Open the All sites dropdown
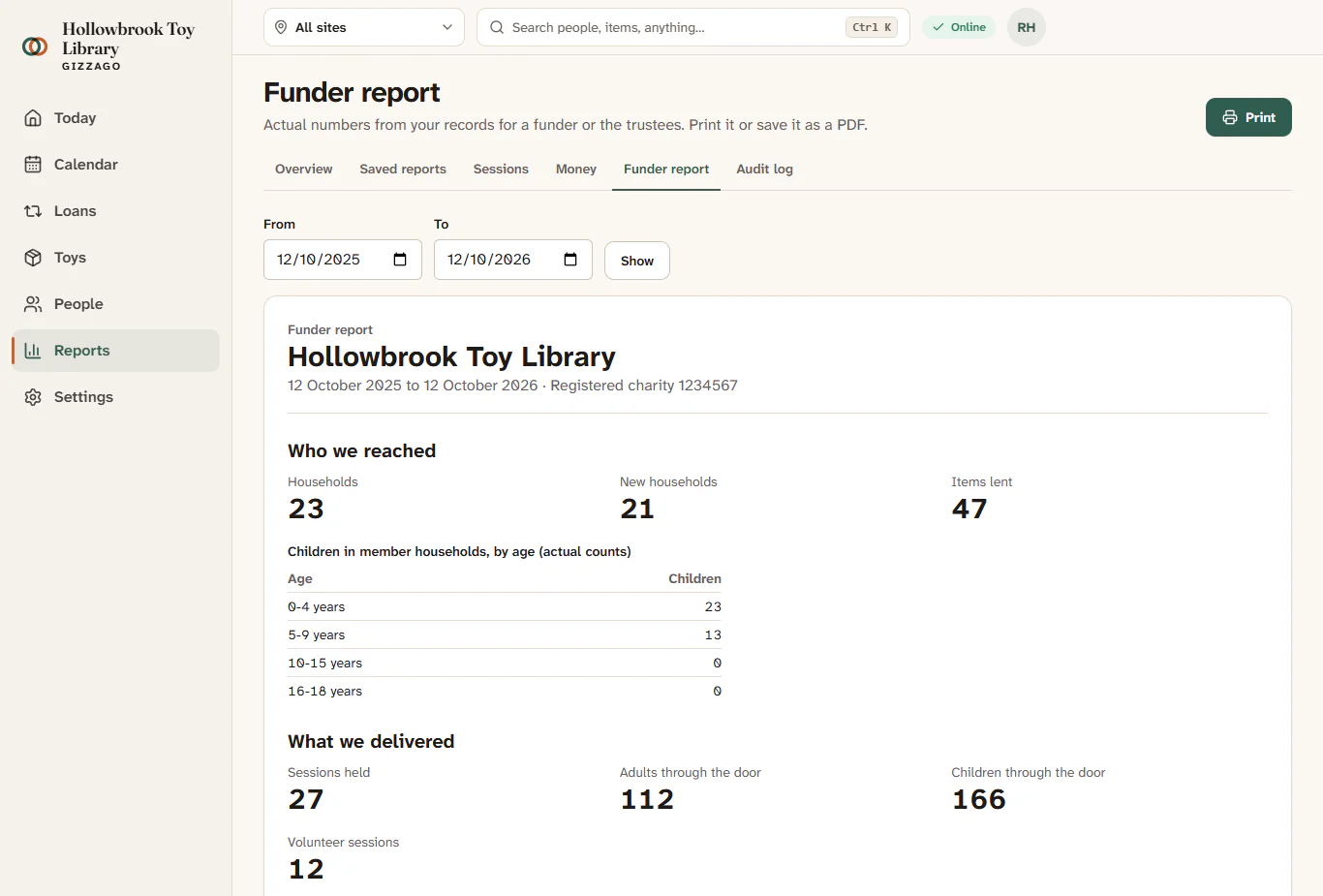Viewport: 1323px width, 896px height. point(364,27)
